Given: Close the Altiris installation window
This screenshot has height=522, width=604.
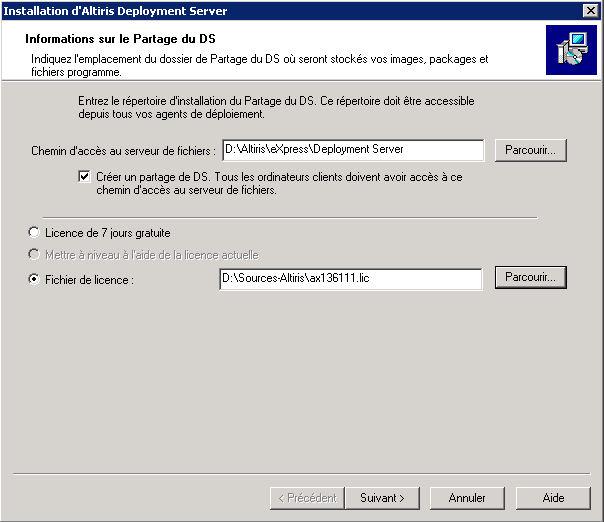Looking at the screenshot, I should pyautogui.click(x=591, y=11).
